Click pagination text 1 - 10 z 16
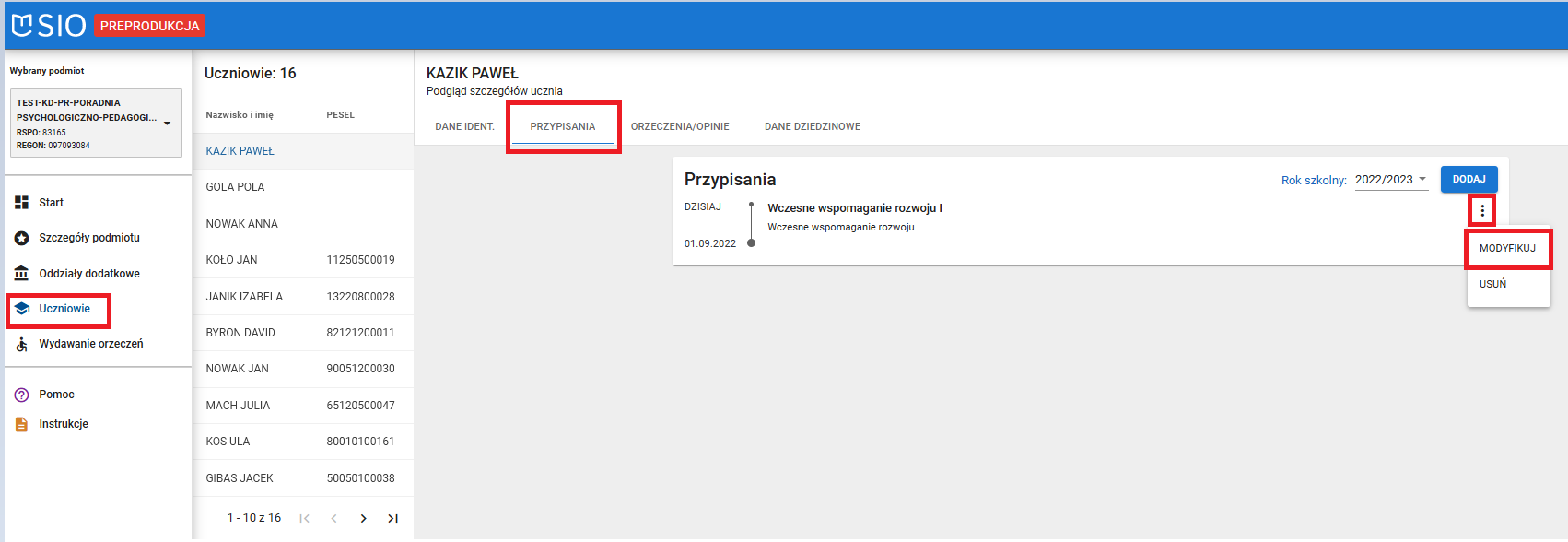The image size is (1568, 542). tap(254, 518)
